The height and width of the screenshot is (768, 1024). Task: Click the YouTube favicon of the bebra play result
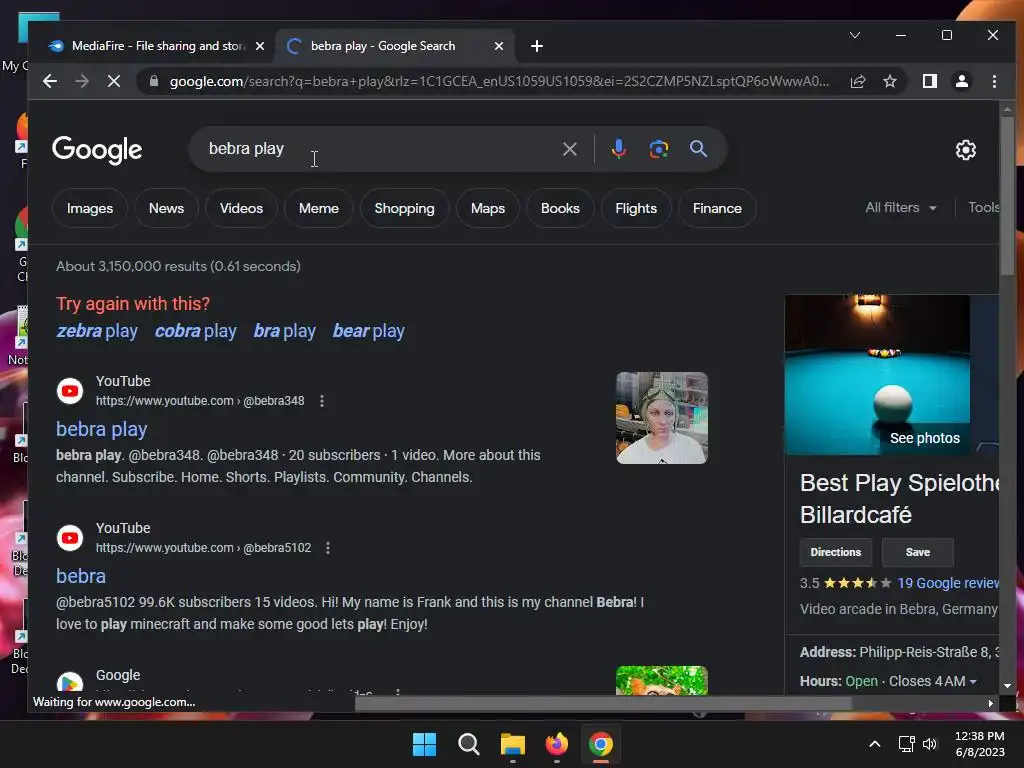coord(70,391)
